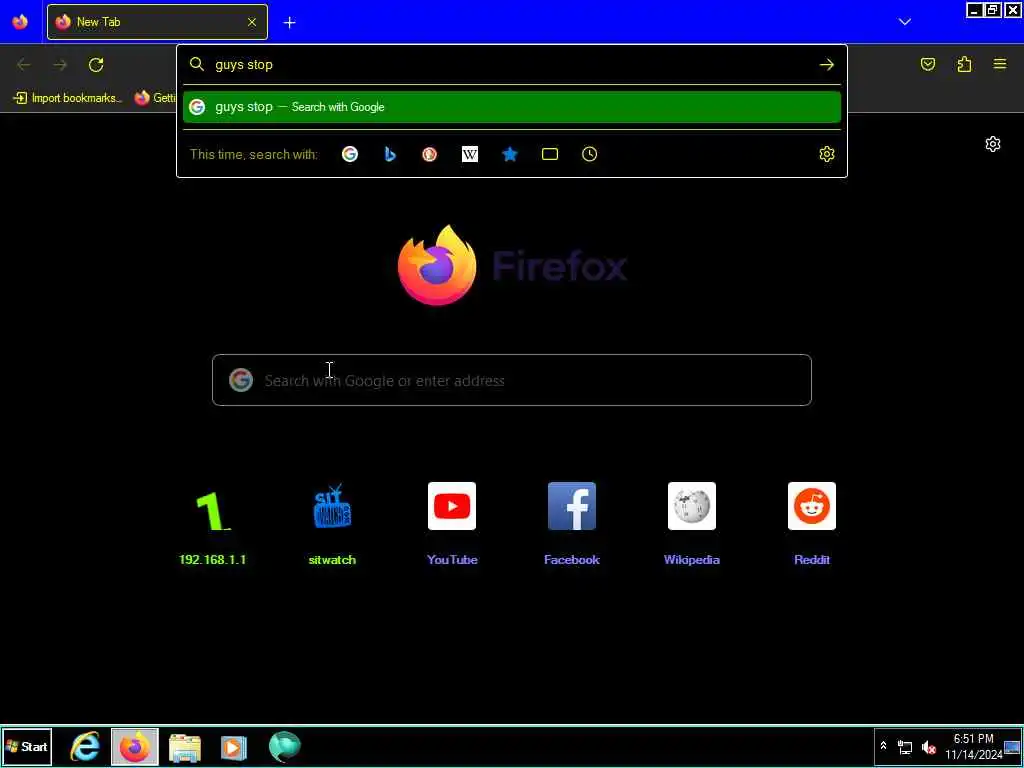Open the green globe app on taskbar

285,747
